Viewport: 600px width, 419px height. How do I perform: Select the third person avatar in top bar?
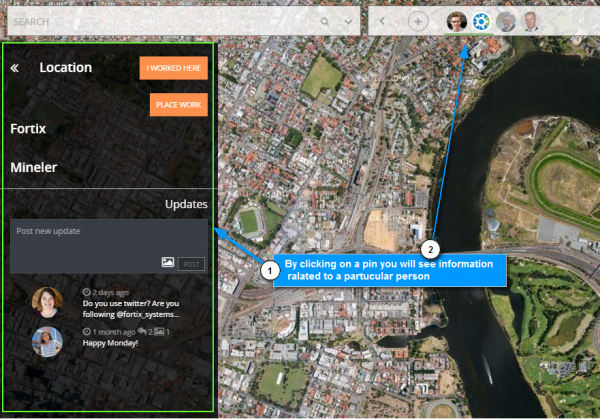[506, 21]
